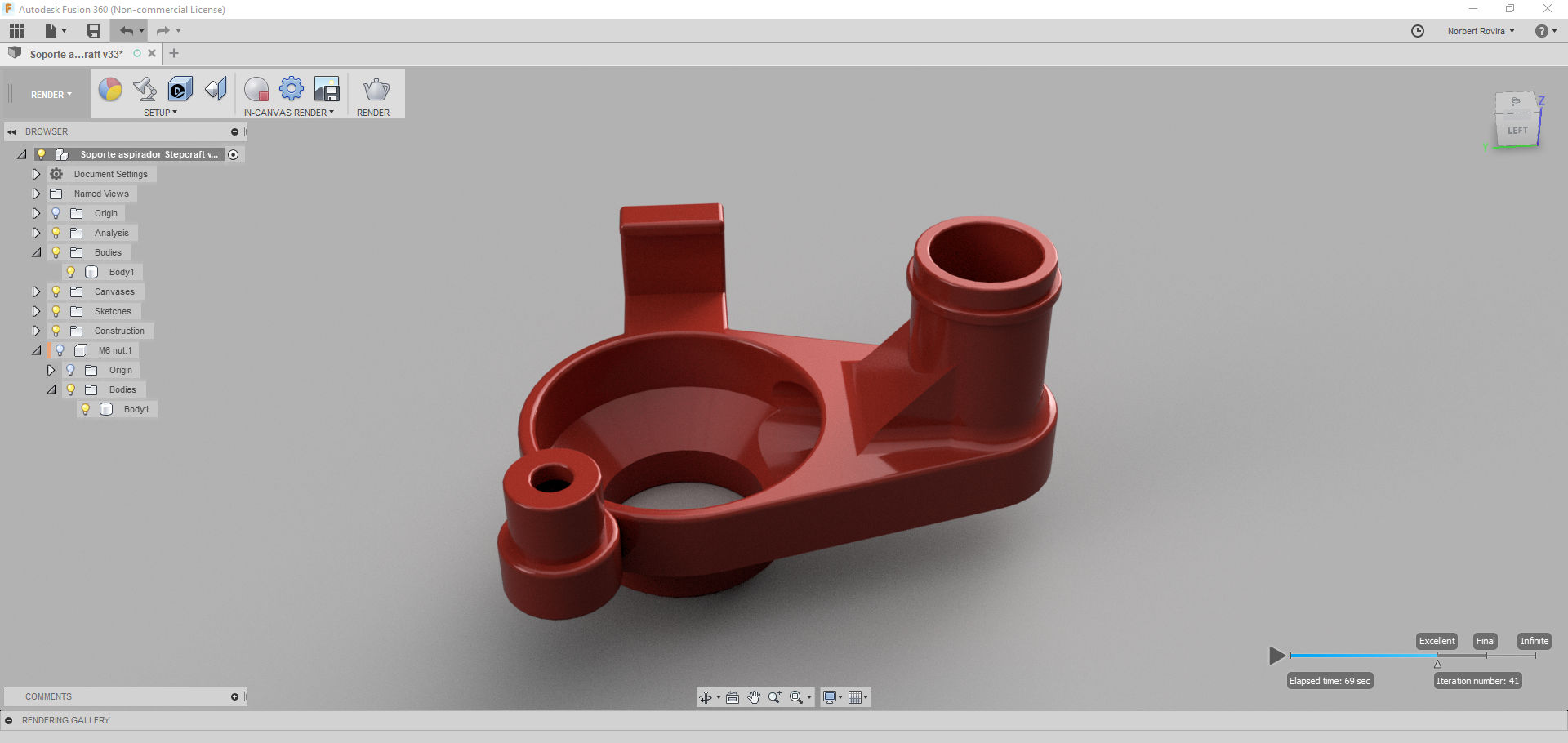This screenshot has width=1568, height=743.
Task: Click the LEFT face of the ViewCube
Action: [x=1517, y=131]
